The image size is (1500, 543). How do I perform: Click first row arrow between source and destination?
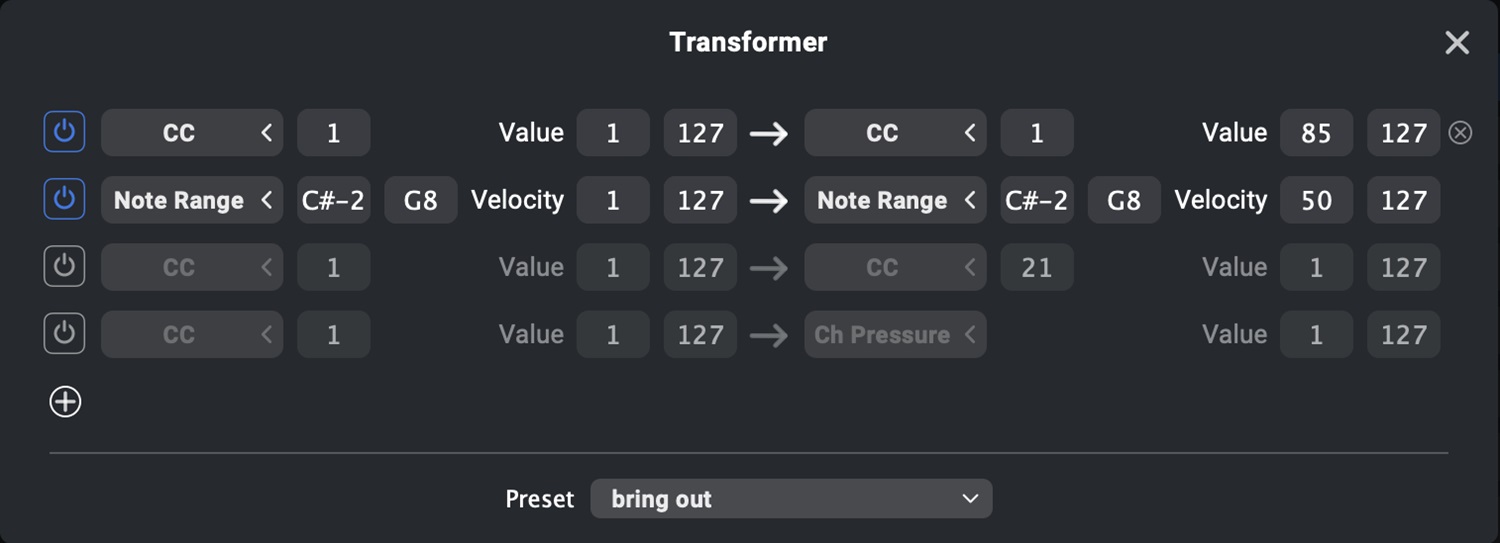[769, 134]
